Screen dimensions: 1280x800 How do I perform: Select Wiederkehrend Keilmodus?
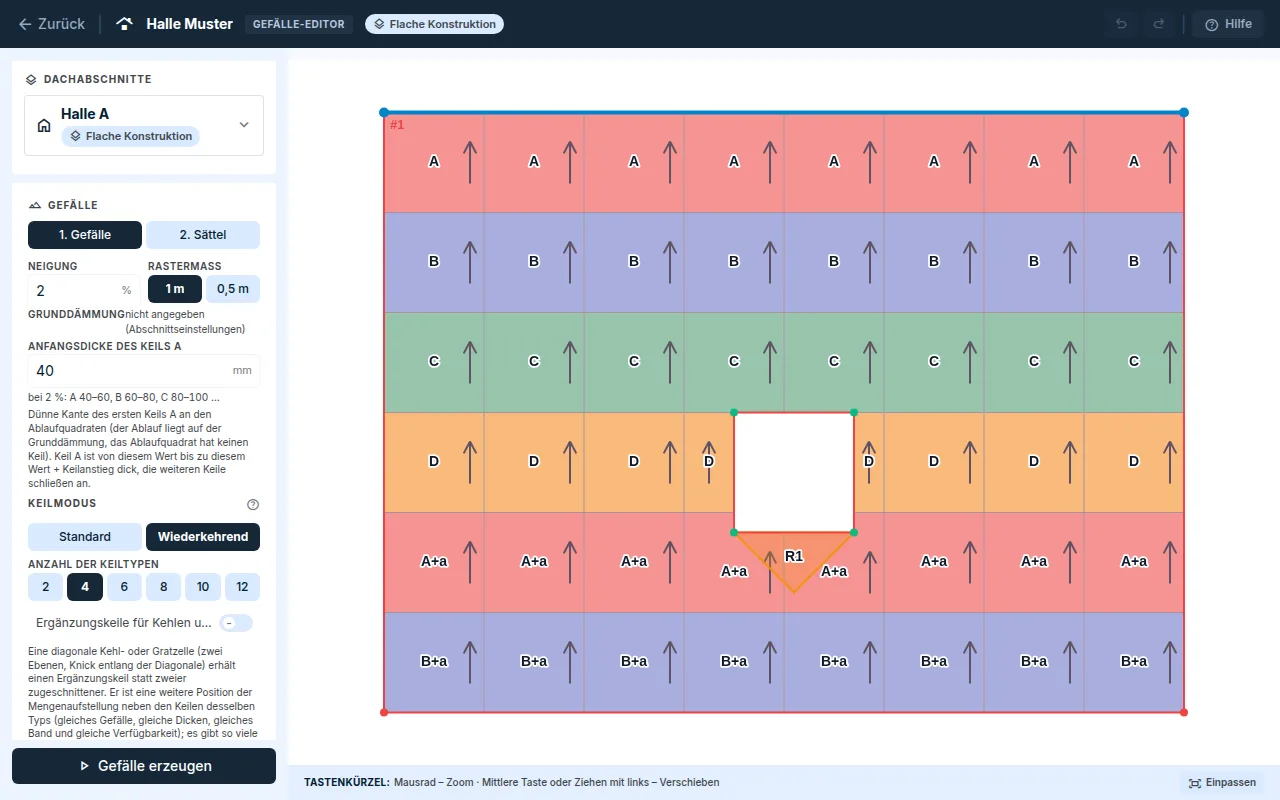pyautogui.click(x=203, y=537)
